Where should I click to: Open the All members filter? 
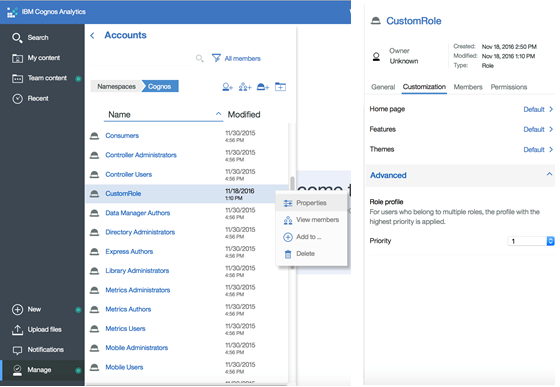point(236,58)
